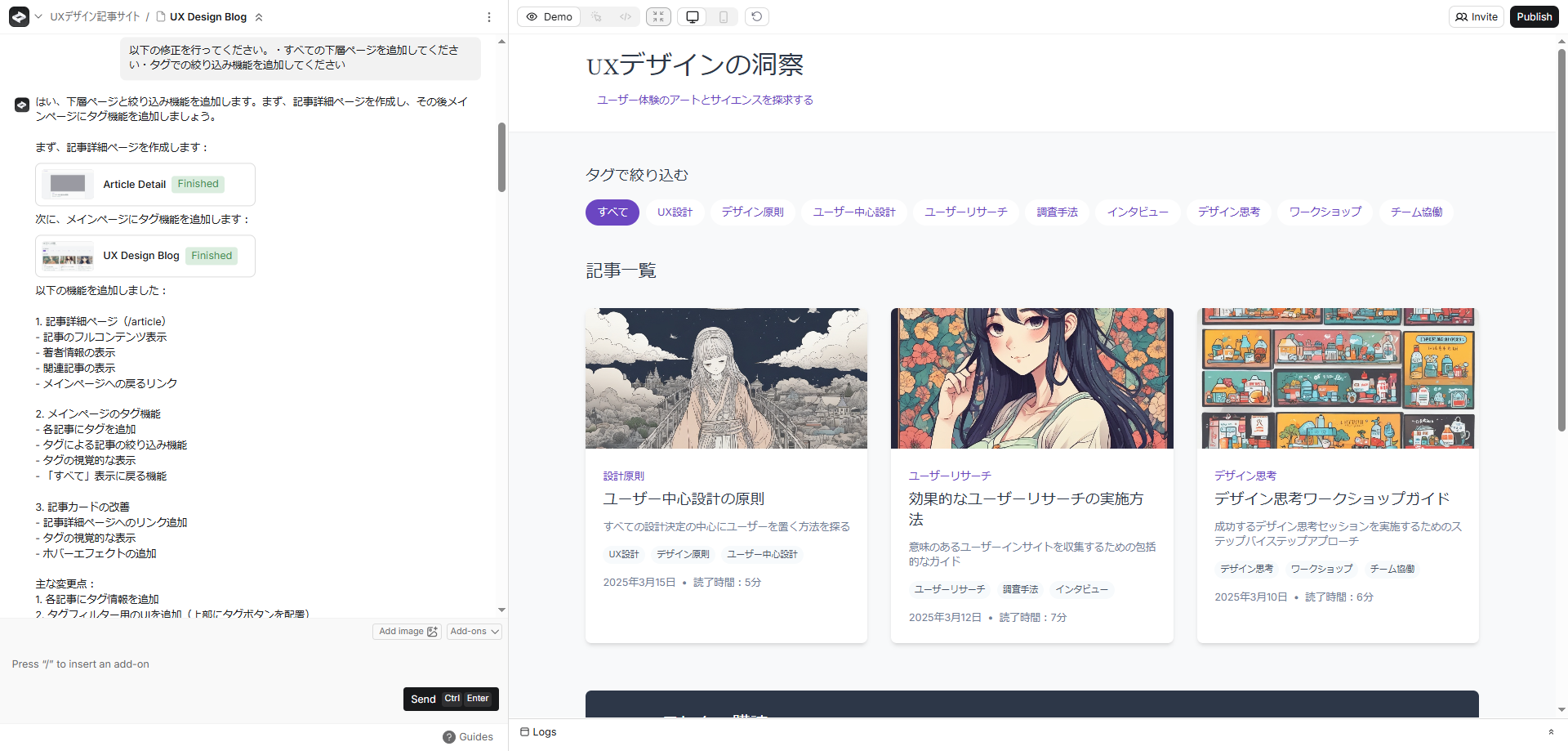Open the Guides help icon
The height and width of the screenshot is (751, 1568).
pyautogui.click(x=449, y=737)
